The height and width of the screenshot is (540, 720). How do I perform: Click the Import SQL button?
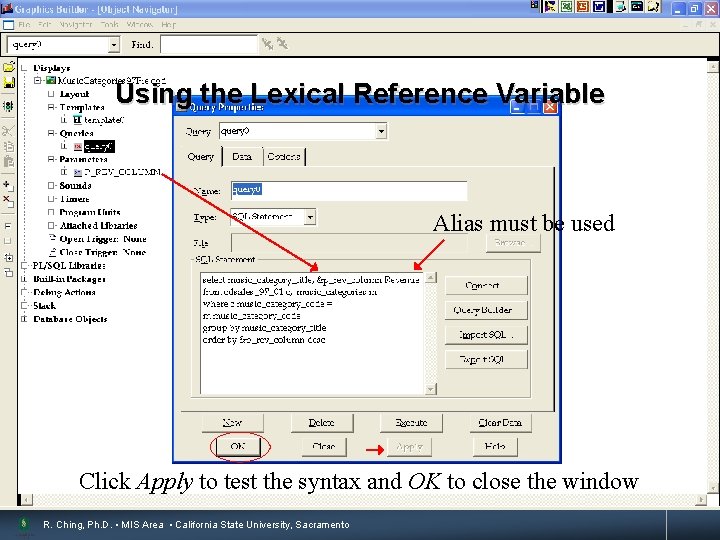(486, 335)
